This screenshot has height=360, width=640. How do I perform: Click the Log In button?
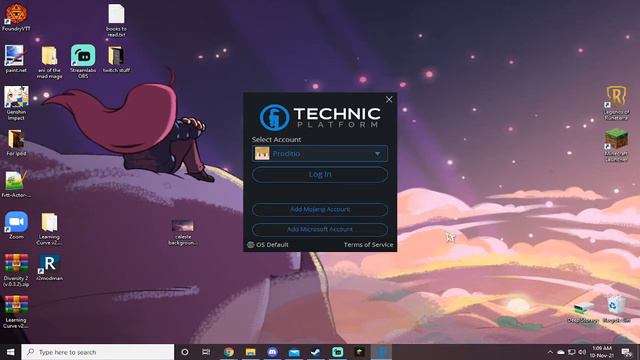[320, 174]
